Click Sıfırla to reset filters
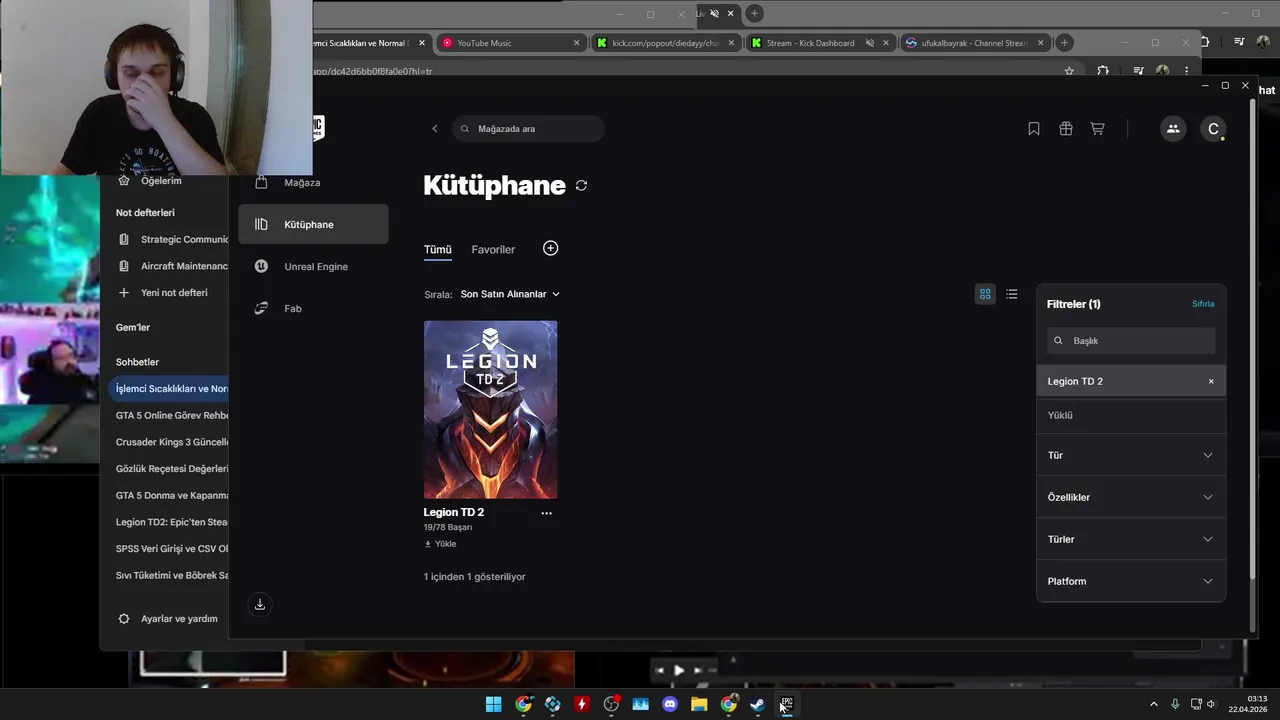The height and width of the screenshot is (720, 1280). [x=1203, y=304]
